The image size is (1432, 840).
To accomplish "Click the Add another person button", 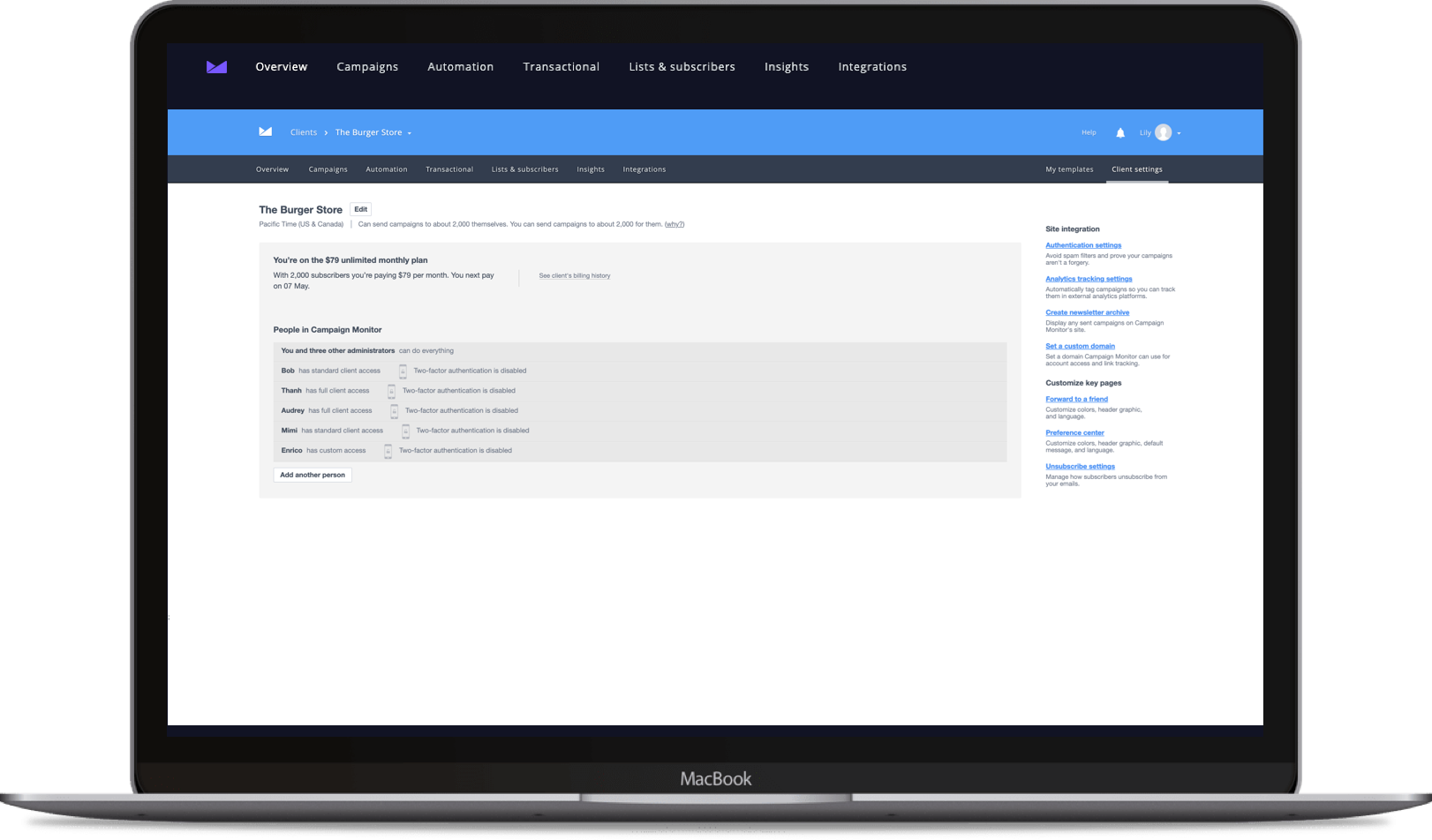I will 312,475.
